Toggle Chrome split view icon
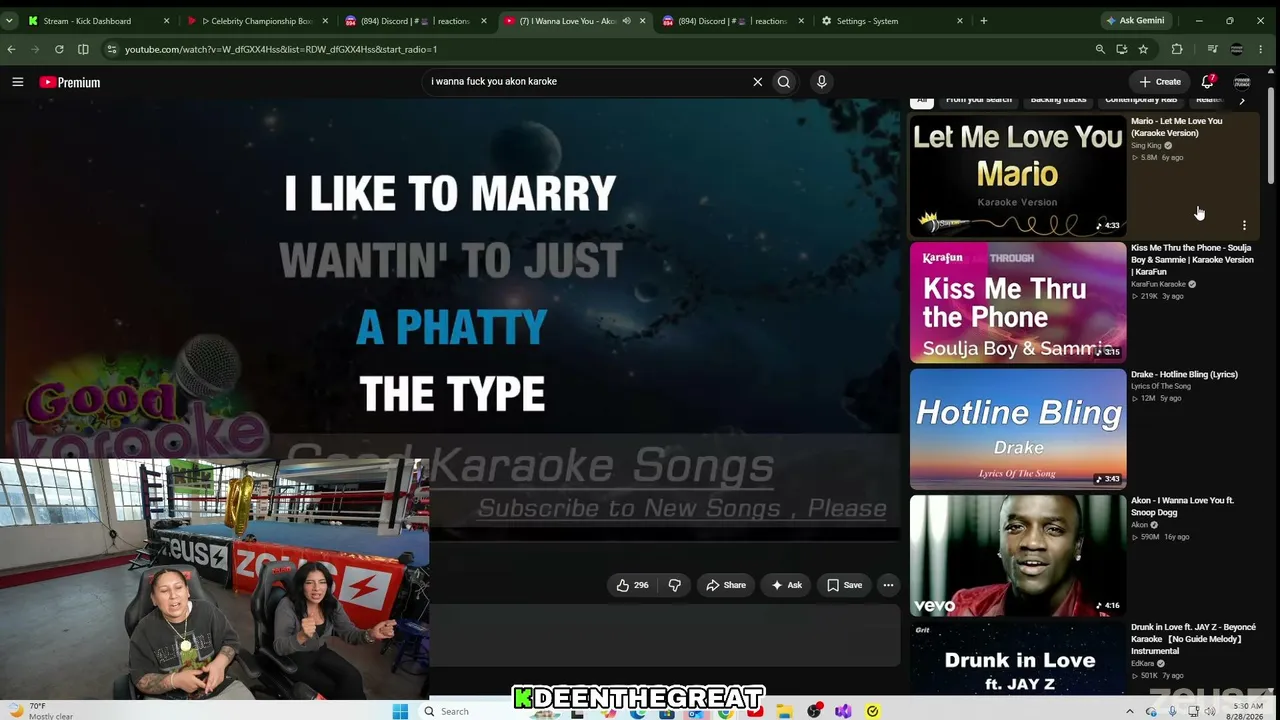This screenshot has height=720, width=1280. pyautogui.click(x=83, y=49)
